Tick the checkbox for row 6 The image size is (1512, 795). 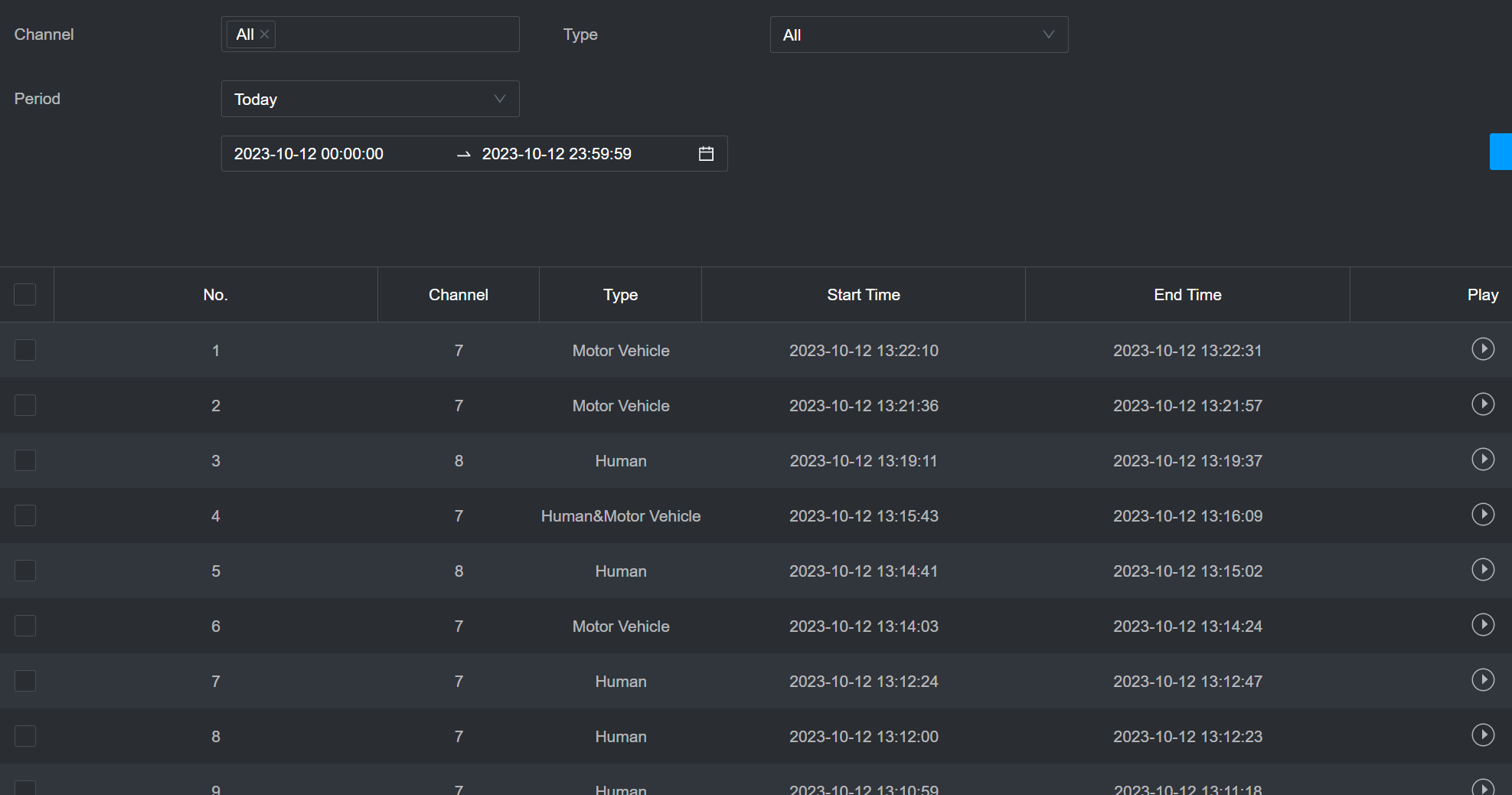tap(25, 626)
